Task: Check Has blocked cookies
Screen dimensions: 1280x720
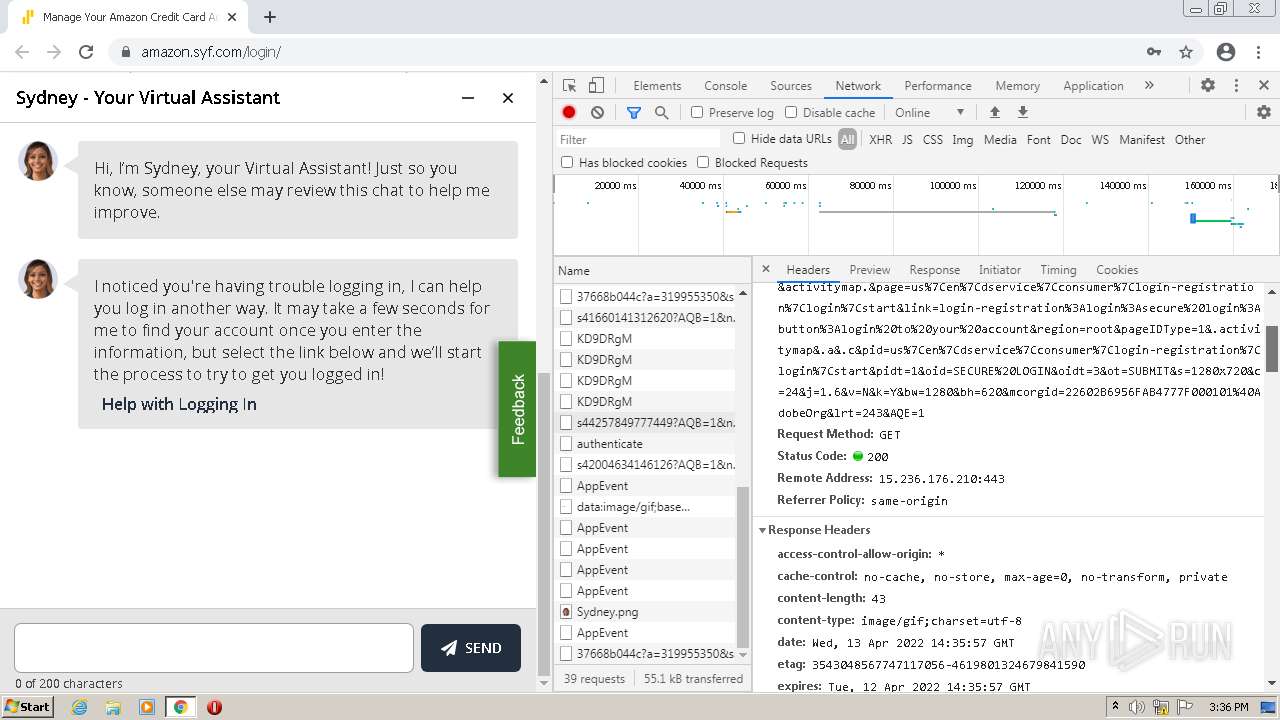Action: coord(567,162)
